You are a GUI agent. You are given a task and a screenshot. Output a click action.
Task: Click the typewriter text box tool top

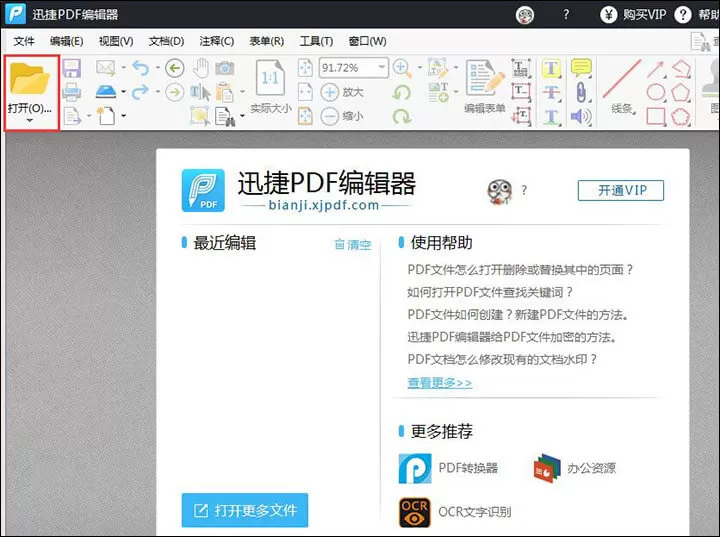tap(521, 68)
